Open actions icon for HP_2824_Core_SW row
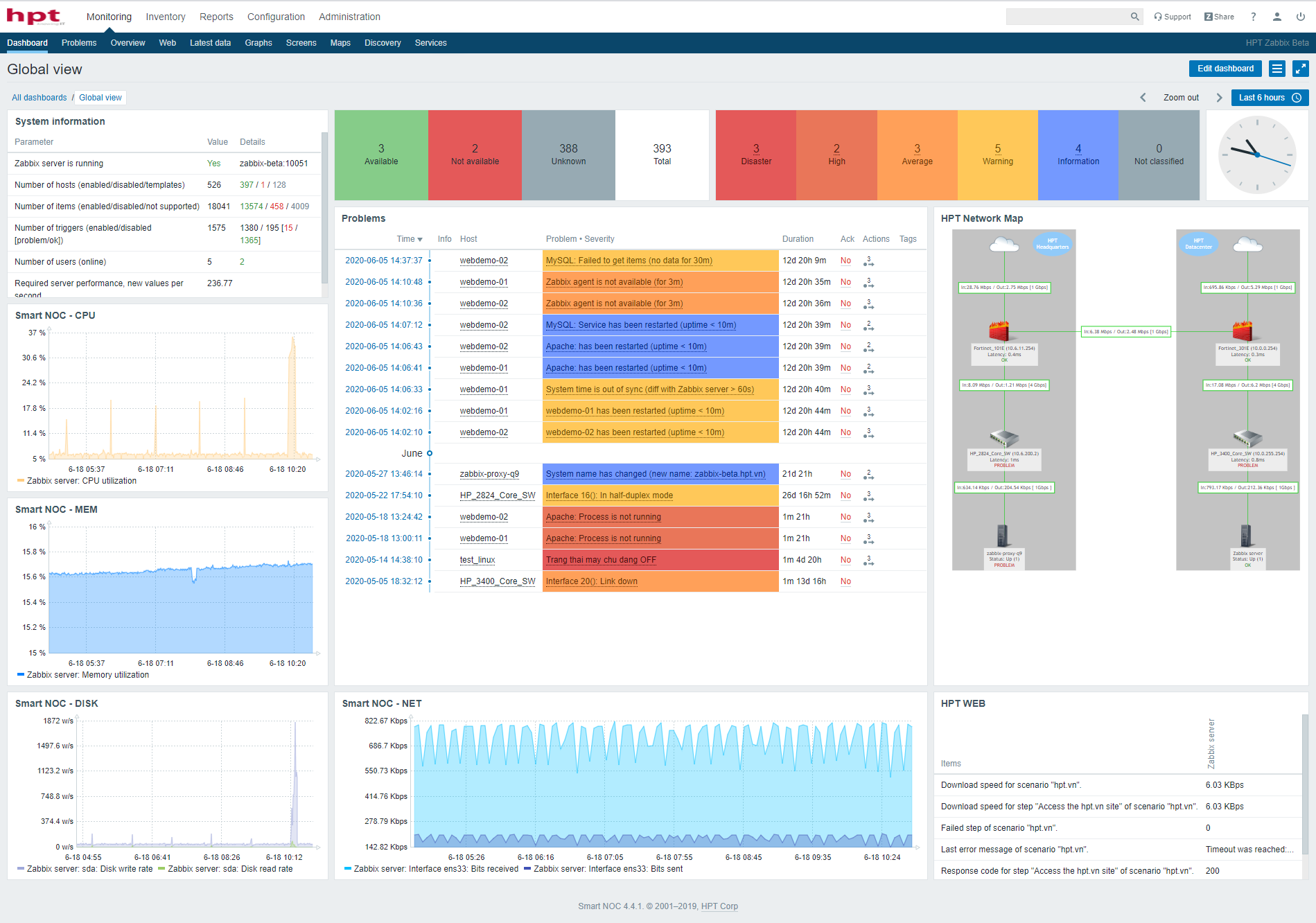 tap(868, 496)
